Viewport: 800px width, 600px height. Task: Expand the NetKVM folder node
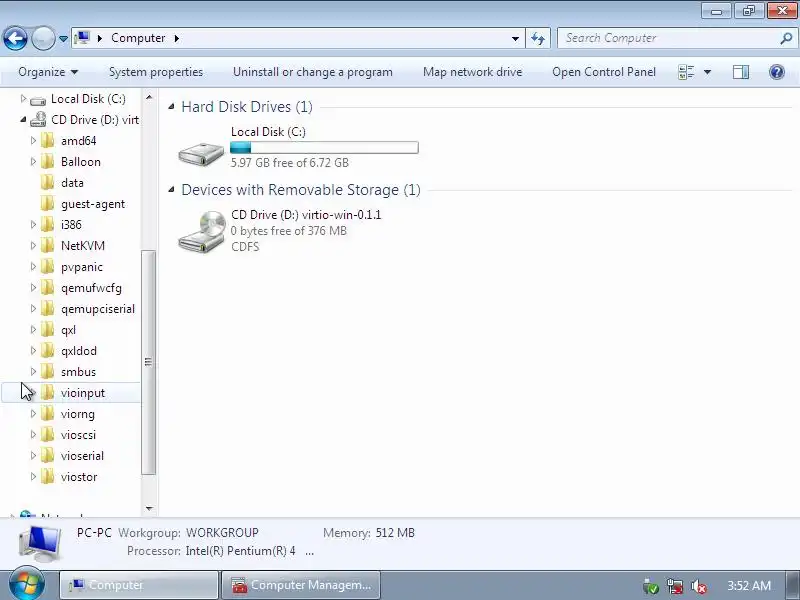(33, 246)
